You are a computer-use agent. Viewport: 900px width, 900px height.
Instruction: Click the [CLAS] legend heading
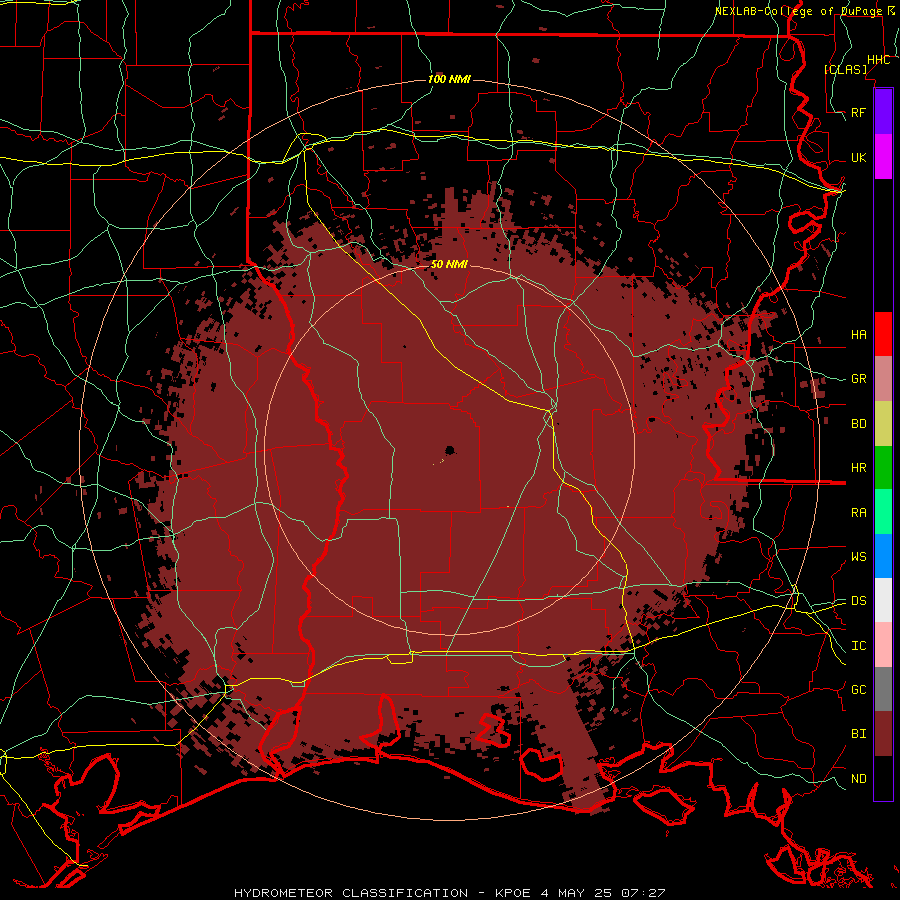tap(845, 69)
